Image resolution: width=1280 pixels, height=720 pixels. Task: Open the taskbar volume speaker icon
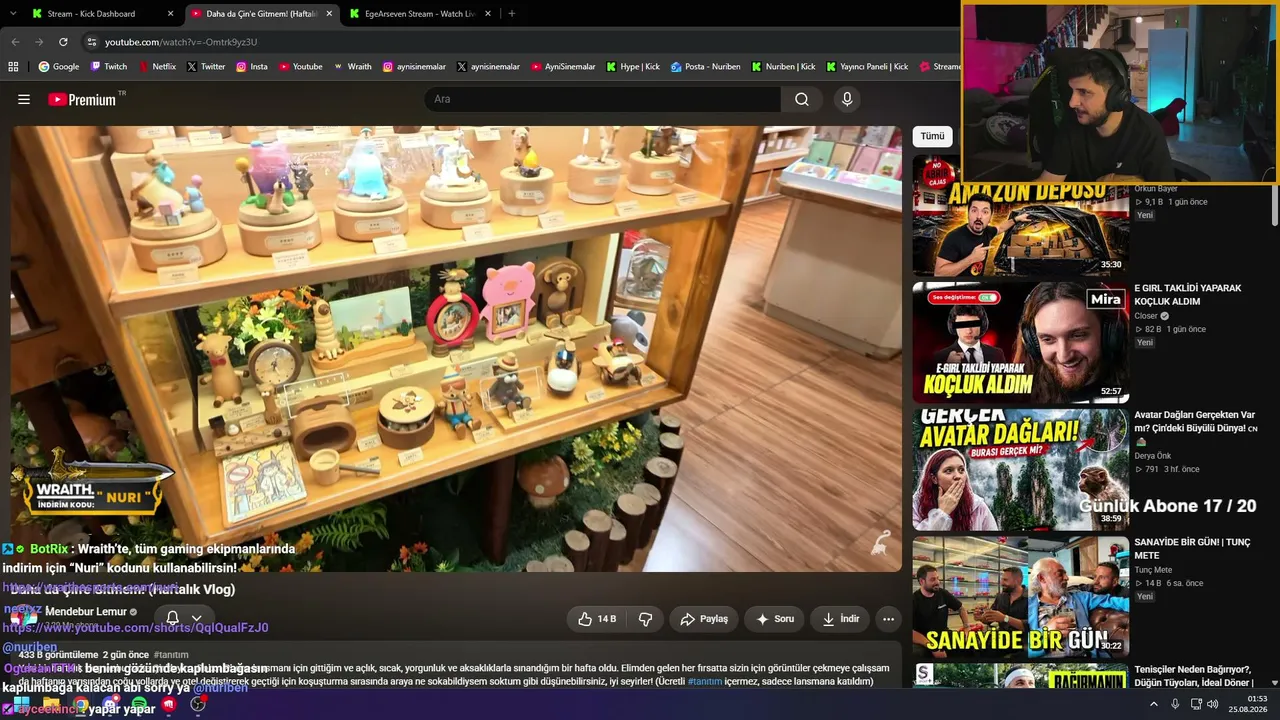point(1213,704)
